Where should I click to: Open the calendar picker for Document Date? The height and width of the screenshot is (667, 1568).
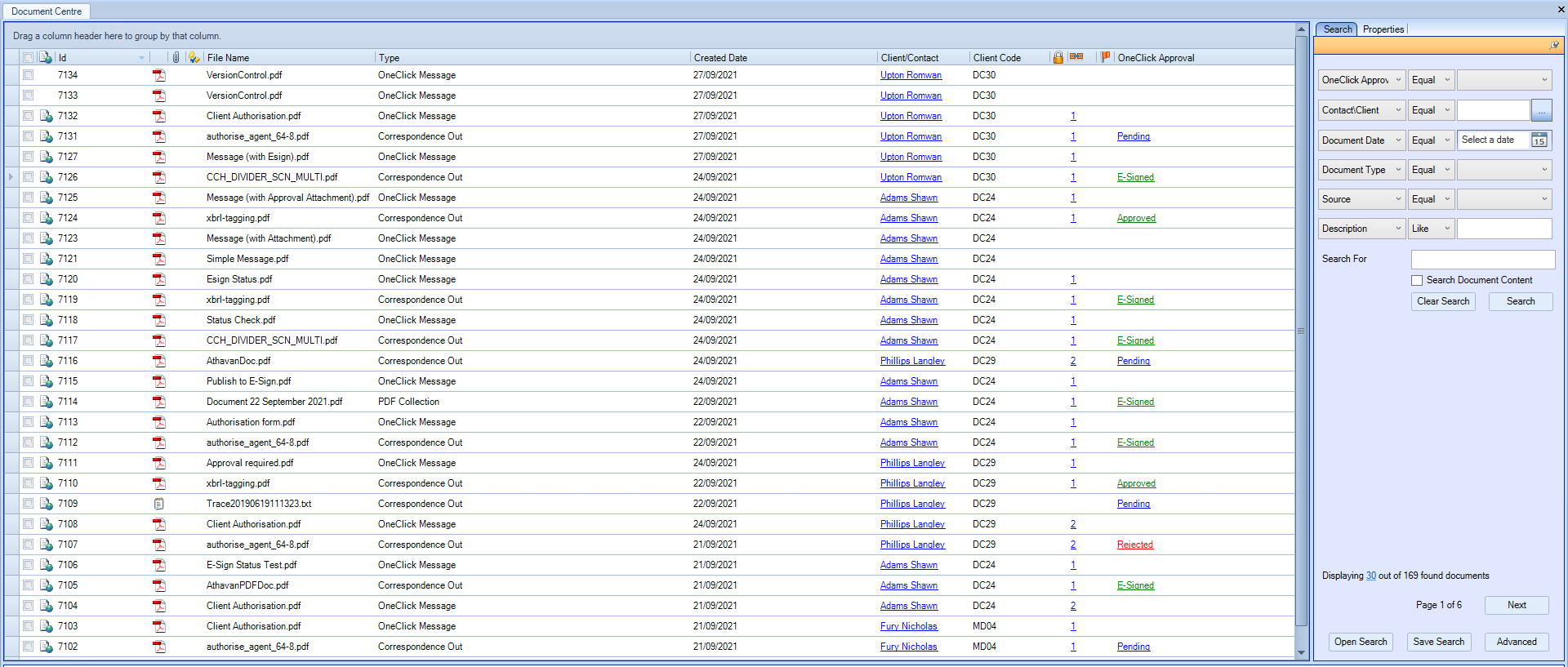tap(1539, 140)
